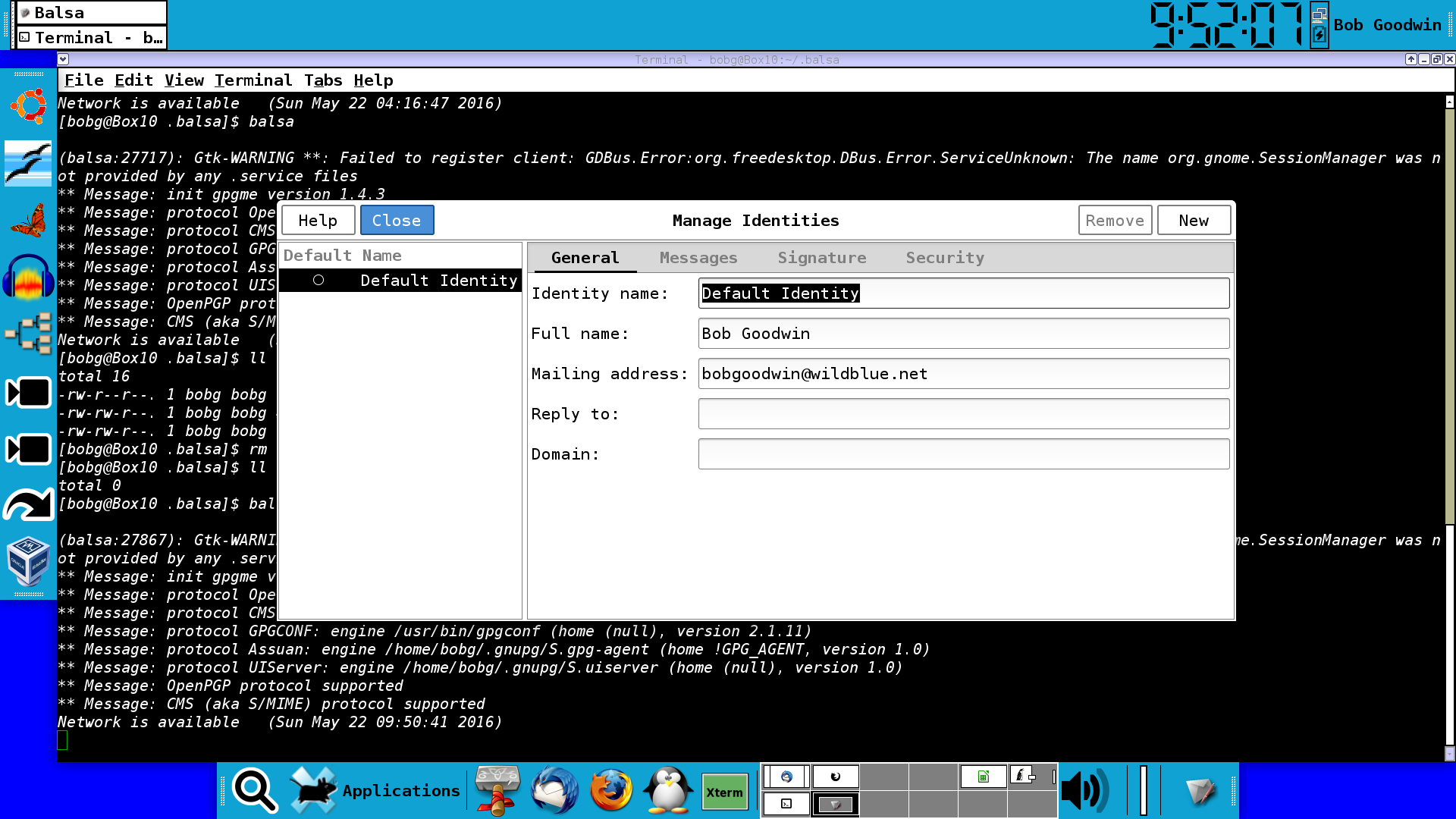Image resolution: width=1456 pixels, height=819 pixels.
Task: Shade the terminal window with the up-arrow button
Action: 1410,59
